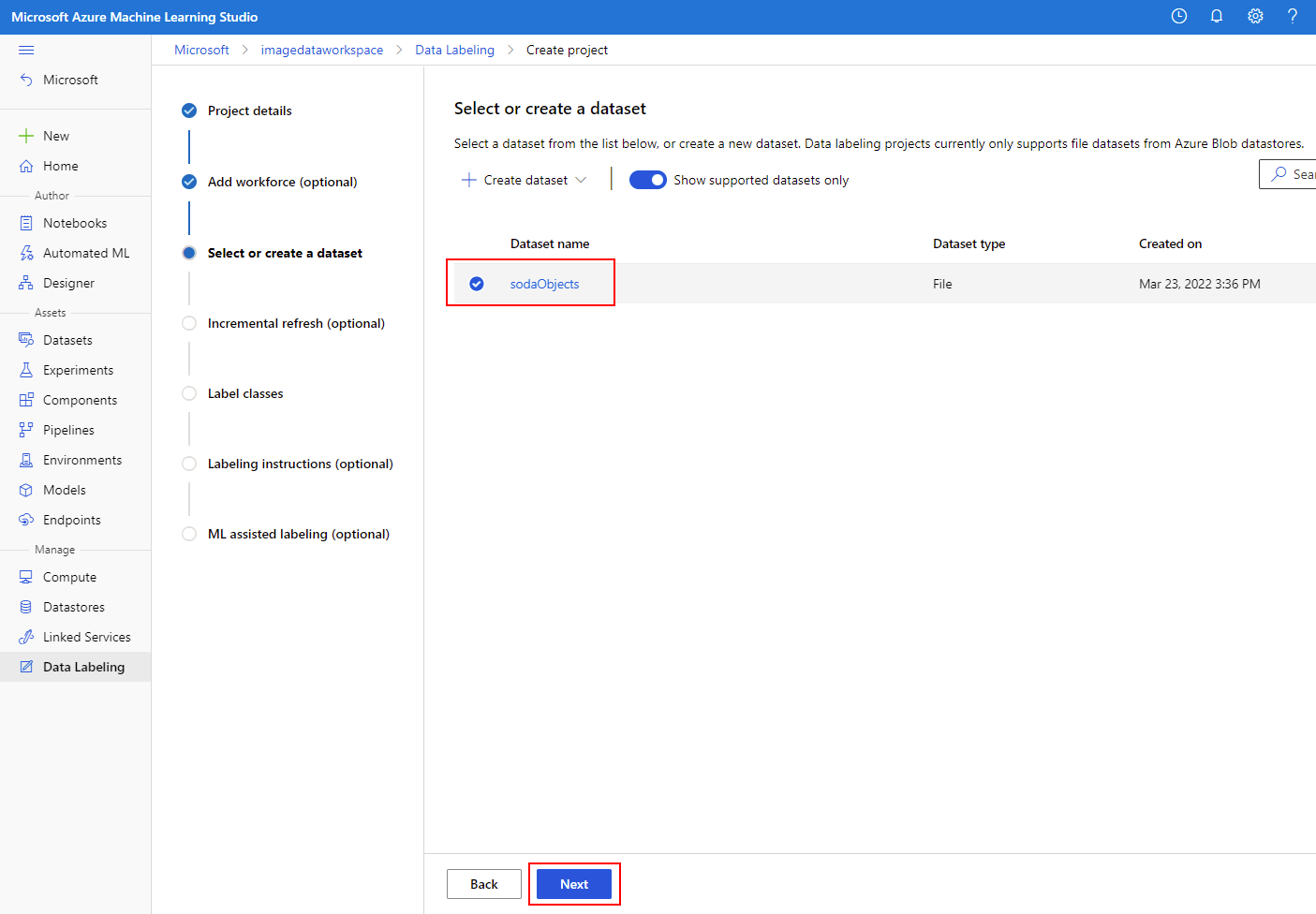Click the Models cube icon
Viewport: 1316px width, 914px height.
click(26, 490)
